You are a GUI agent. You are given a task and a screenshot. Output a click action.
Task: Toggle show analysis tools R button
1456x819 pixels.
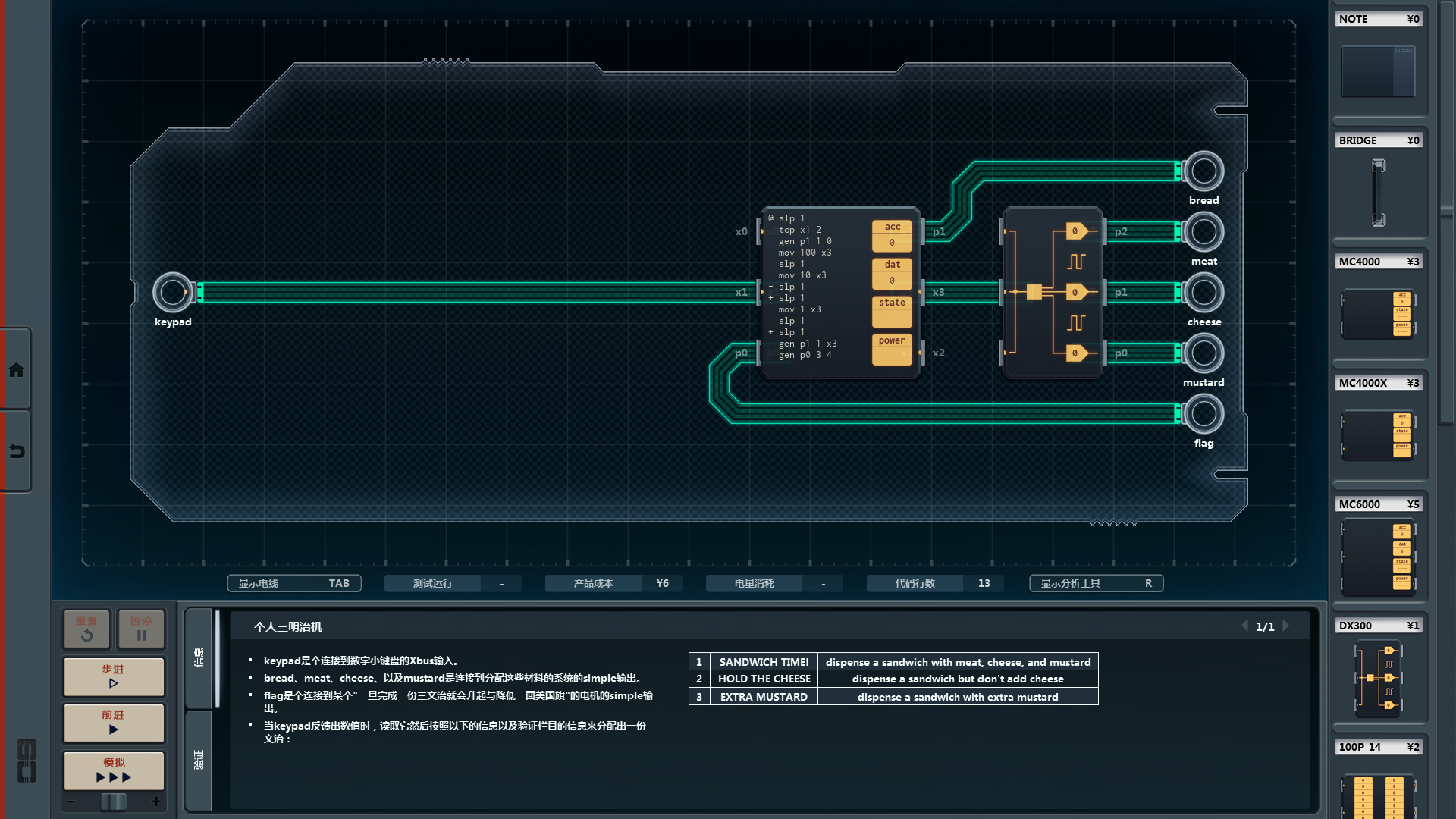click(1096, 583)
